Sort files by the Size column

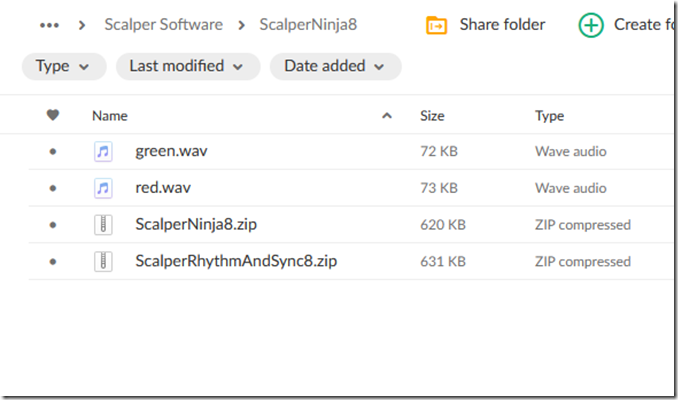432,116
